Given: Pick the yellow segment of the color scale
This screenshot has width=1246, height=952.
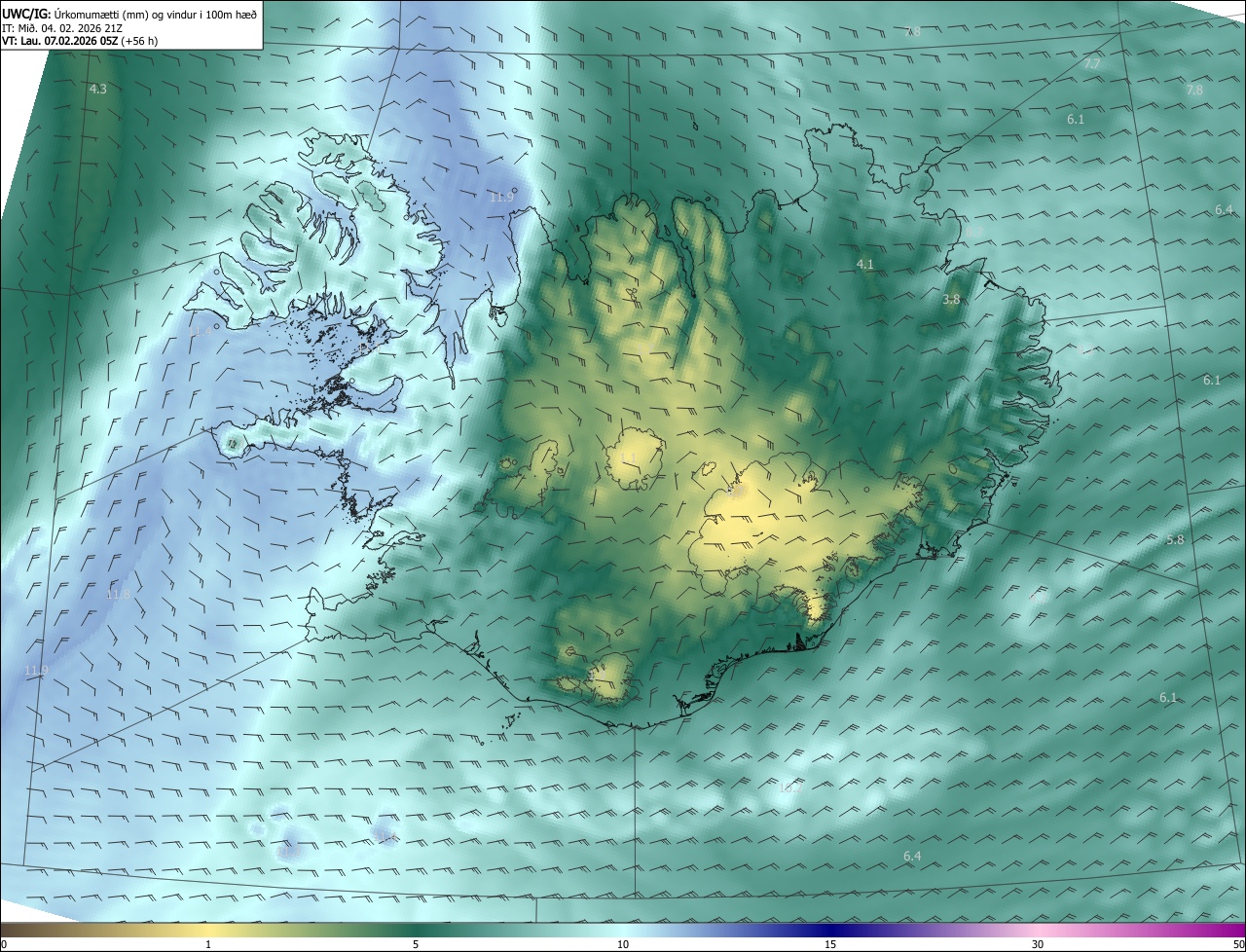Looking at the screenshot, I should [x=208, y=931].
